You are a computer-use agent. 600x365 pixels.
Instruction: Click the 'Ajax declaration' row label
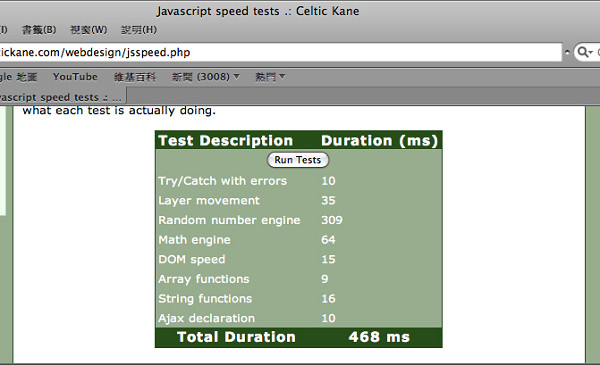pos(207,318)
